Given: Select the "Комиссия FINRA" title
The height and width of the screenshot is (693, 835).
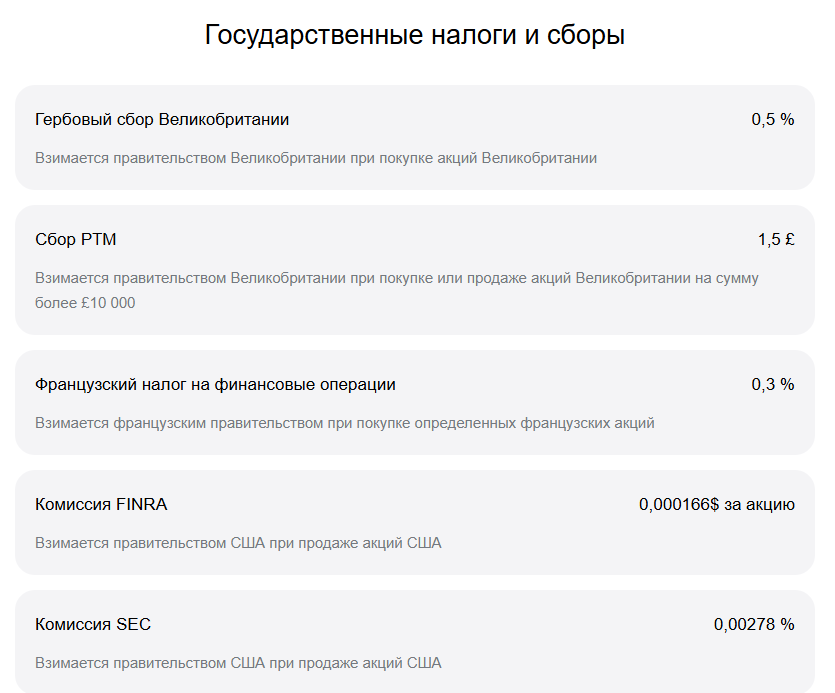Looking at the screenshot, I should pyautogui.click(x=101, y=505).
